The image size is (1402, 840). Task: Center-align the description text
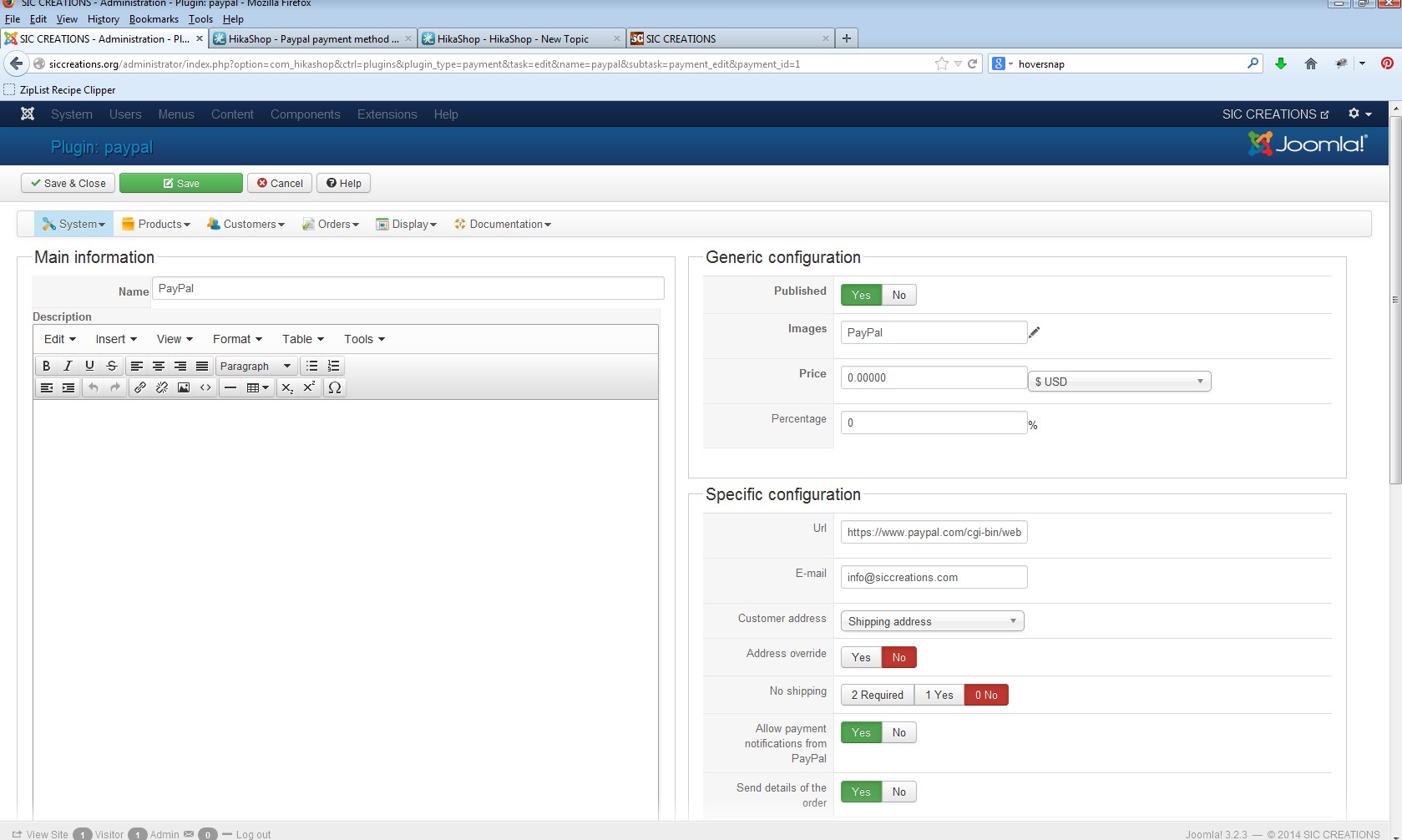[x=159, y=366]
